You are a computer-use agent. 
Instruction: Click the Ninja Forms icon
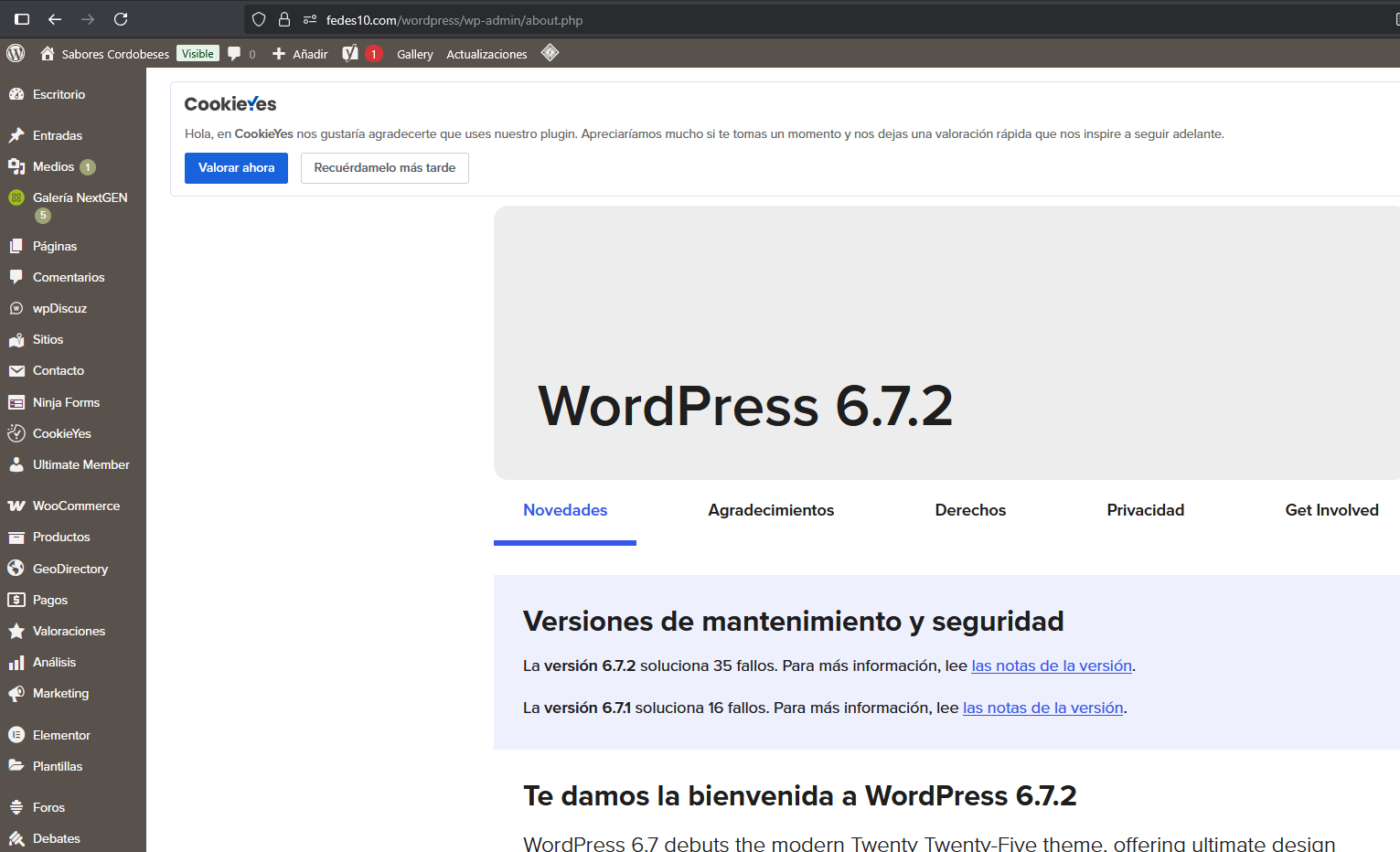[x=16, y=402]
